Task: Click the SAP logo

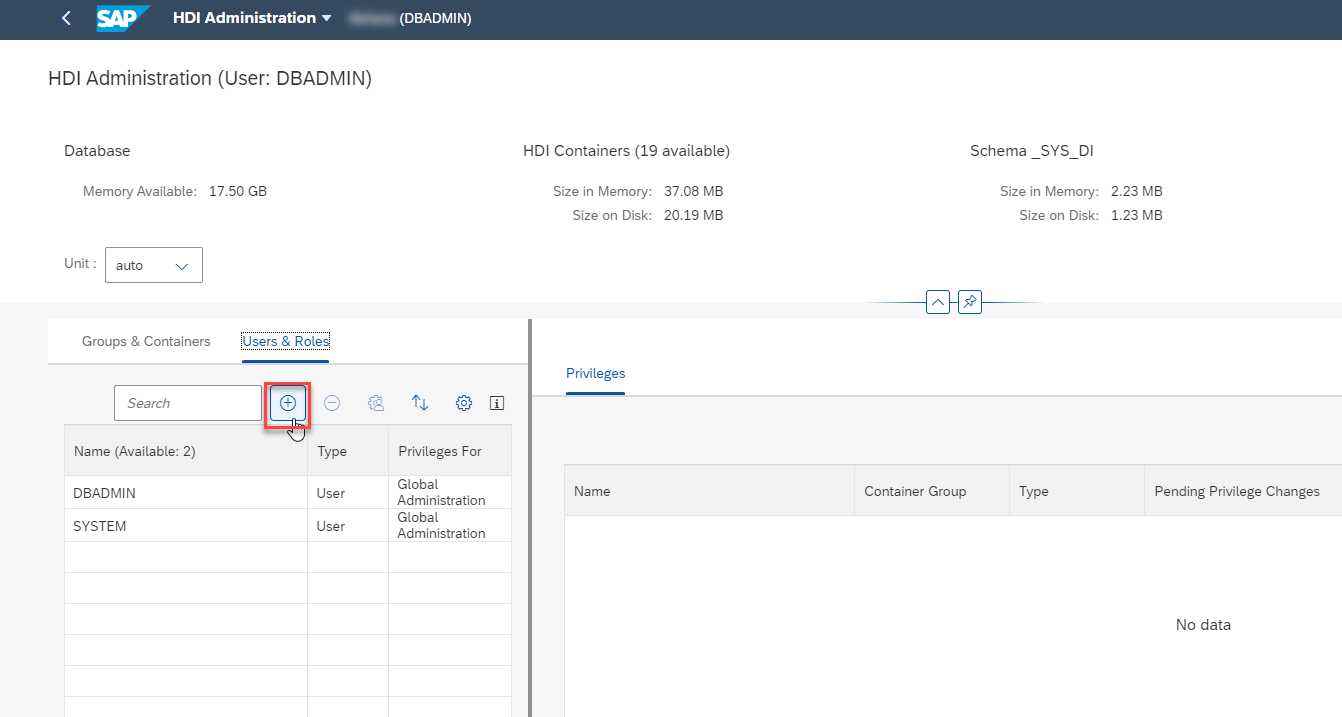Action: click(123, 18)
